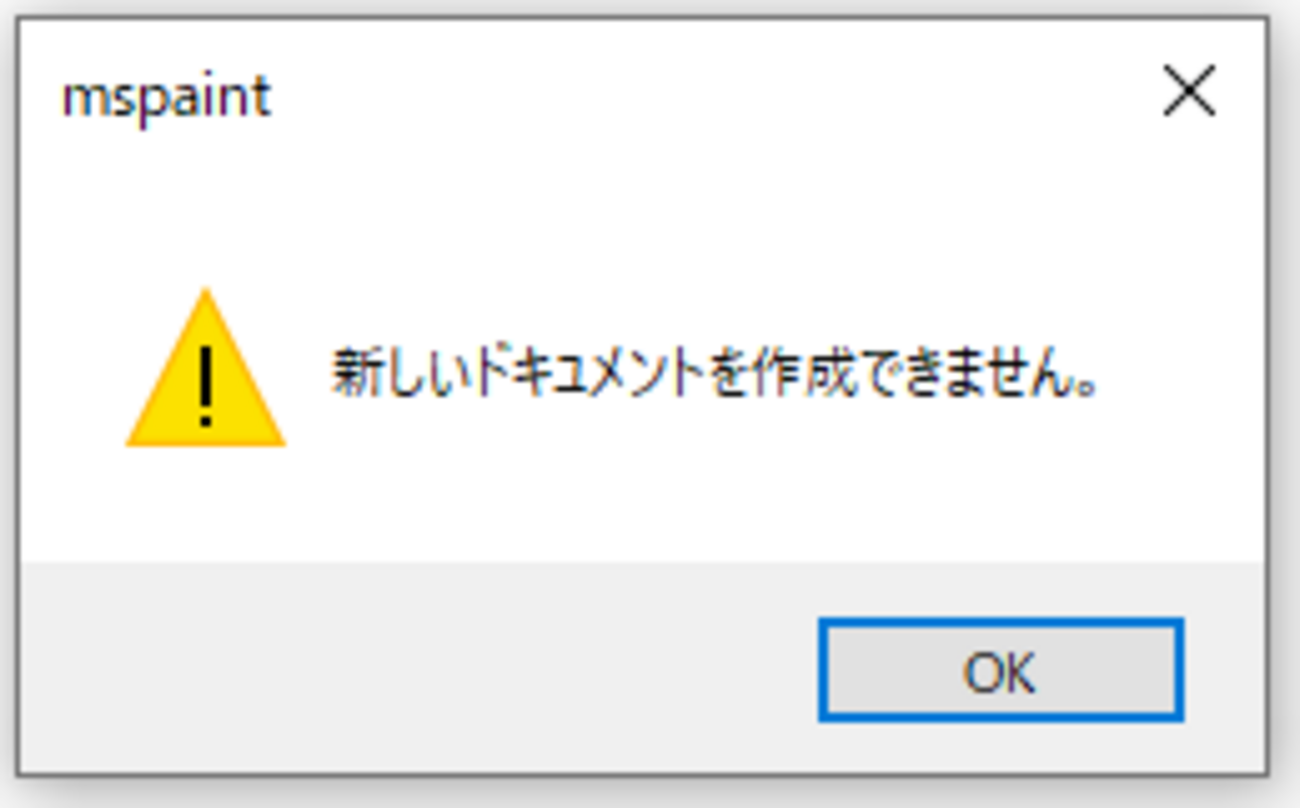Click the blue-outlined OK button
Image resolution: width=1300 pixels, height=808 pixels.
click(x=1001, y=670)
